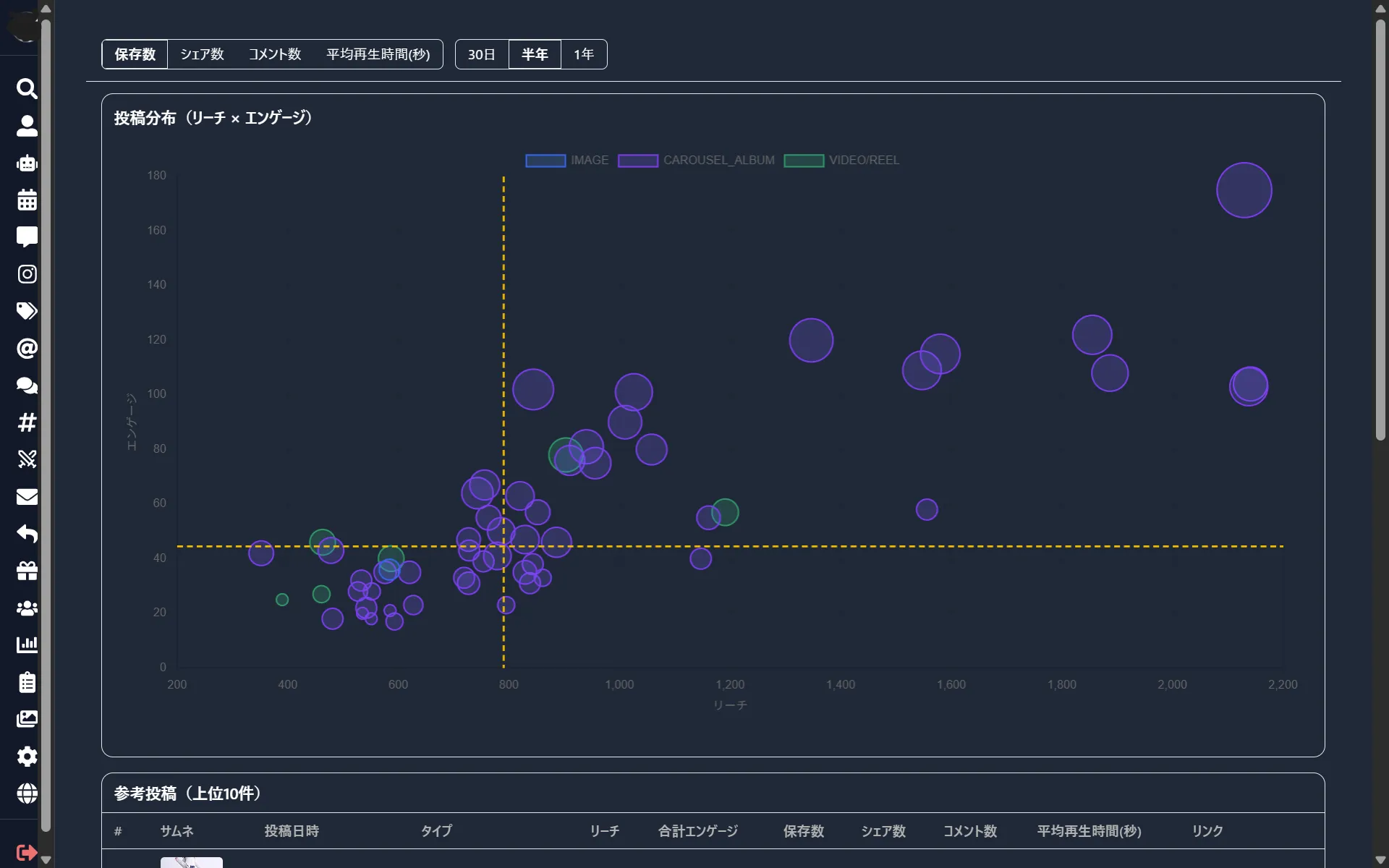Click the globe icon in the sidebar

coord(27,793)
